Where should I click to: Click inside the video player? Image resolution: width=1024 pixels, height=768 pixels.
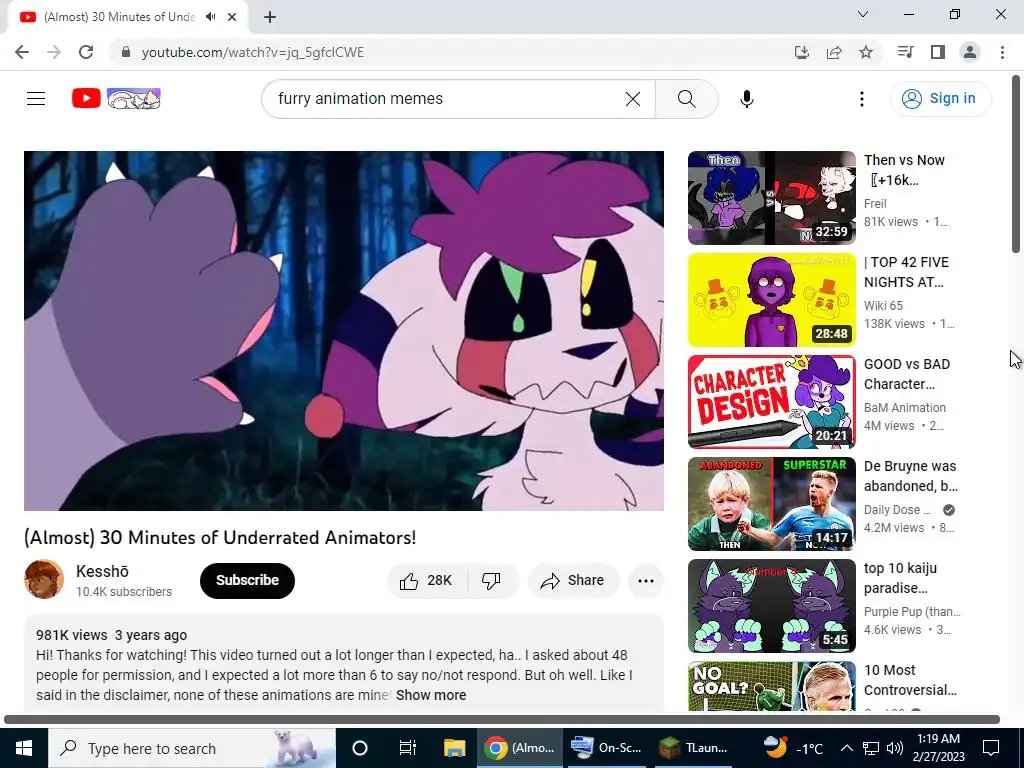pyautogui.click(x=344, y=331)
